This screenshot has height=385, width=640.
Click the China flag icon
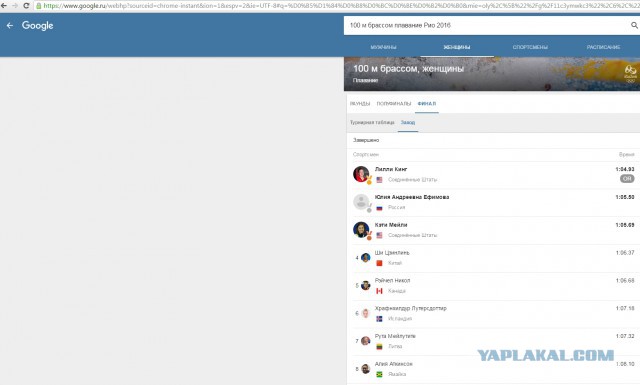379,263
